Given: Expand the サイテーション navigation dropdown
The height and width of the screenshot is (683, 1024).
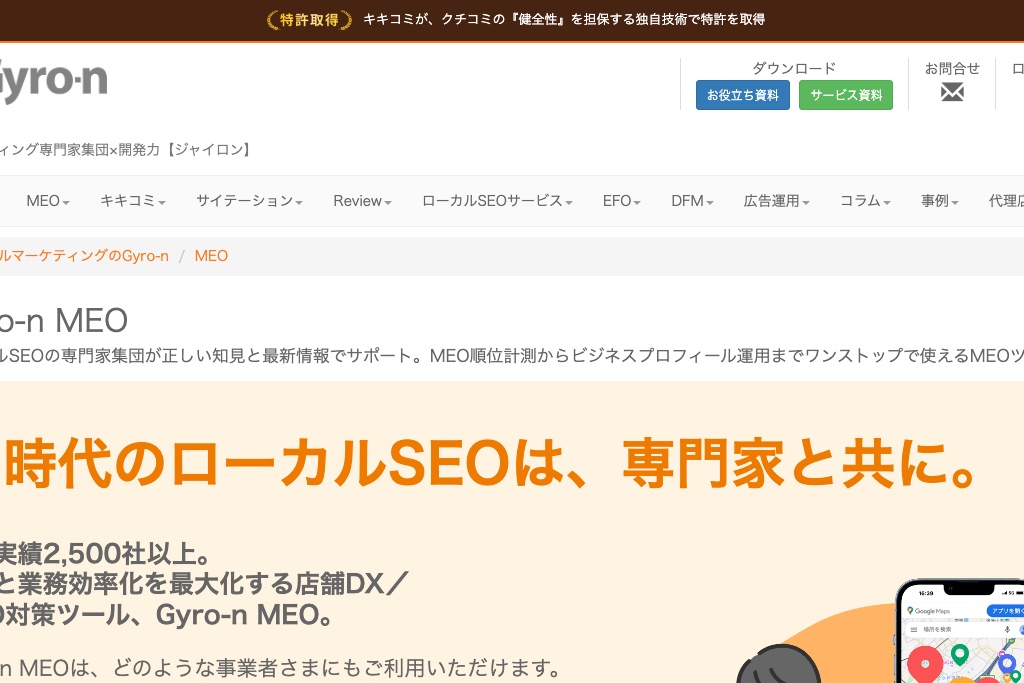Looking at the screenshot, I should coord(249,201).
